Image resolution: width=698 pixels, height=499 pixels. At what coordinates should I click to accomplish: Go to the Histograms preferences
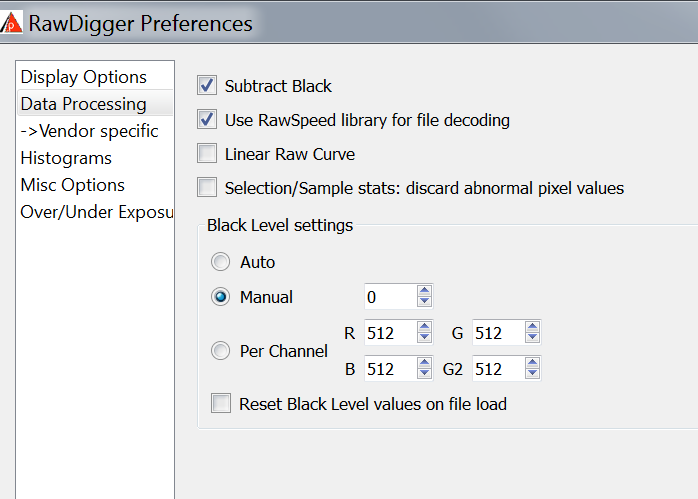(x=95, y=158)
